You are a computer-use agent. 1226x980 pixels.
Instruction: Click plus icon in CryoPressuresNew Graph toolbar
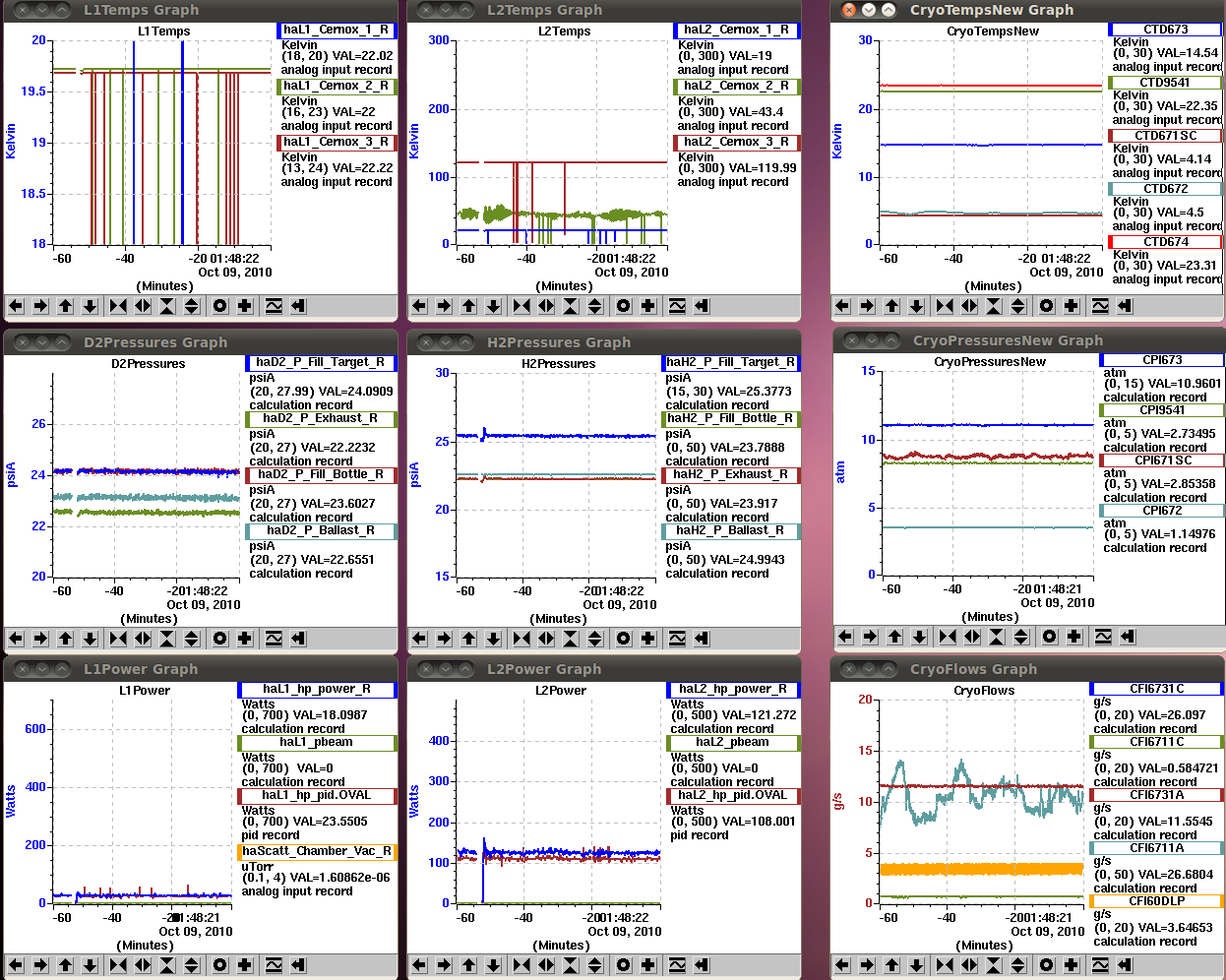coord(1074,637)
